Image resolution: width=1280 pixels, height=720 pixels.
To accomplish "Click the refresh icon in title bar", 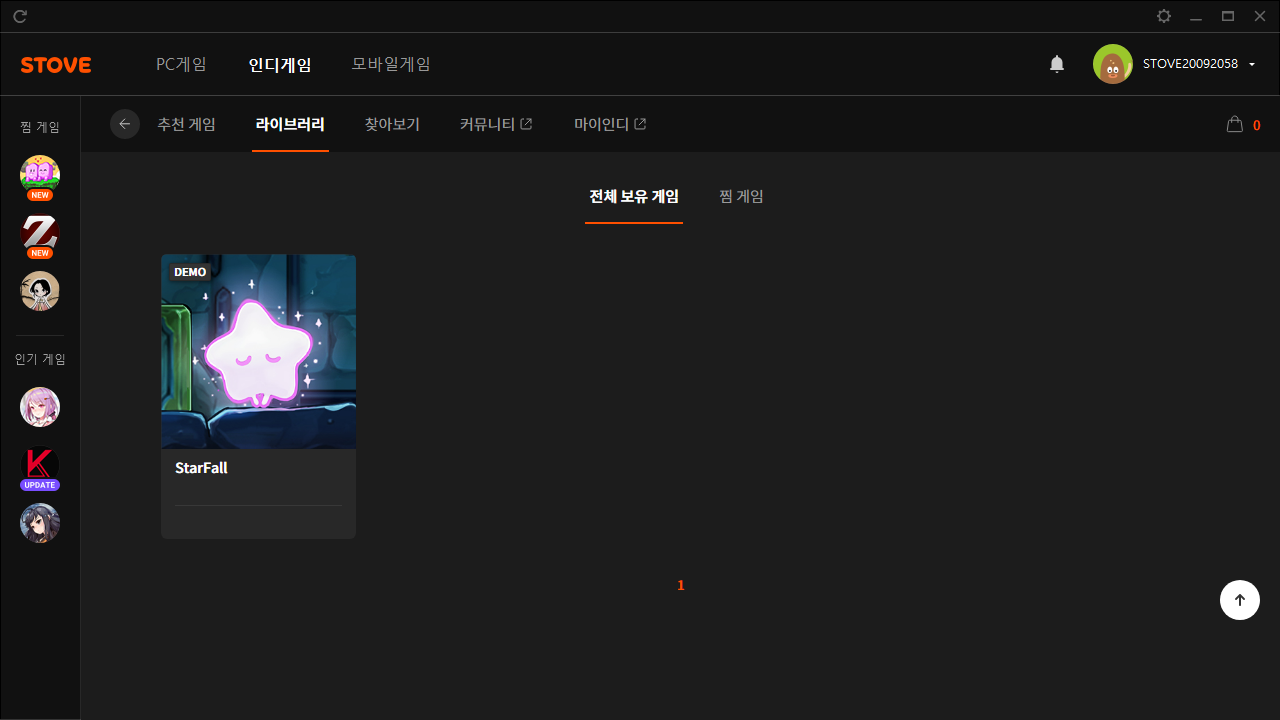I will pos(20,16).
